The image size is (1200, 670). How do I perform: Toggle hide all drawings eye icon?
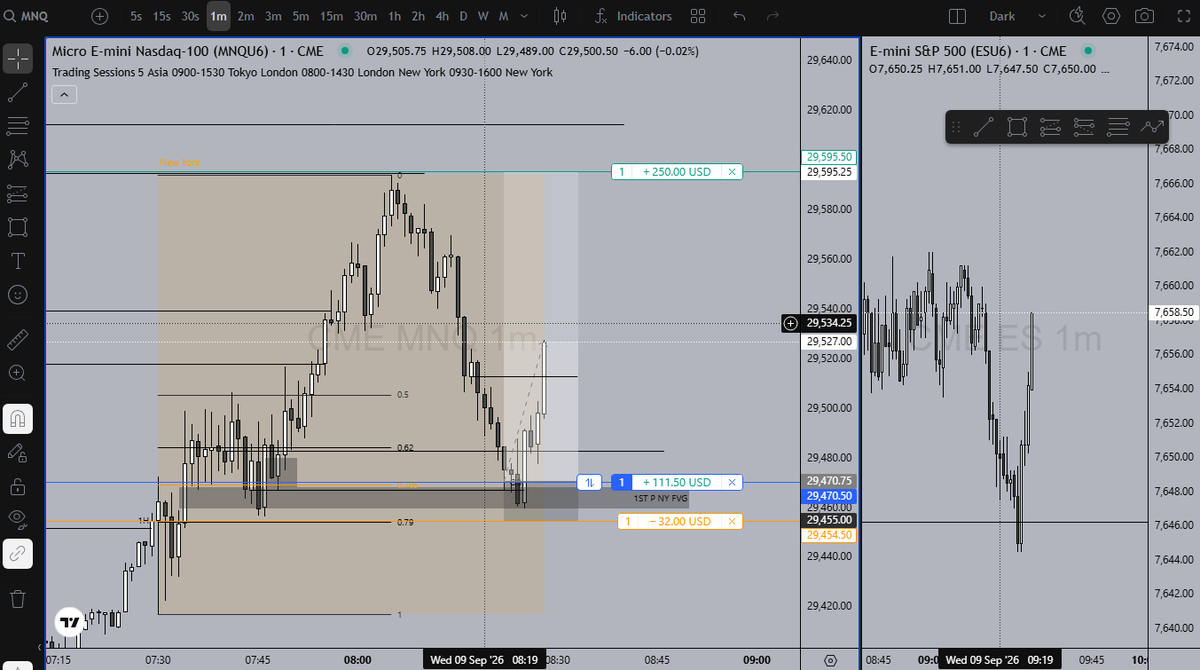coord(17,519)
